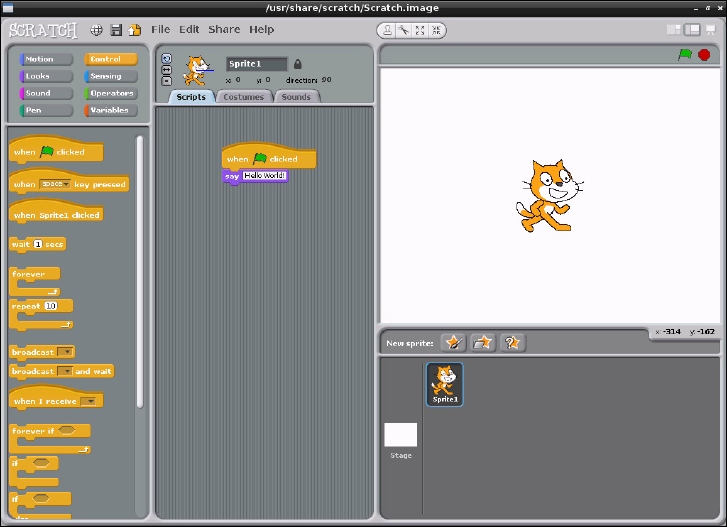The width and height of the screenshot is (727, 527).
Task: Select the Sensing block category
Action: 111,76
